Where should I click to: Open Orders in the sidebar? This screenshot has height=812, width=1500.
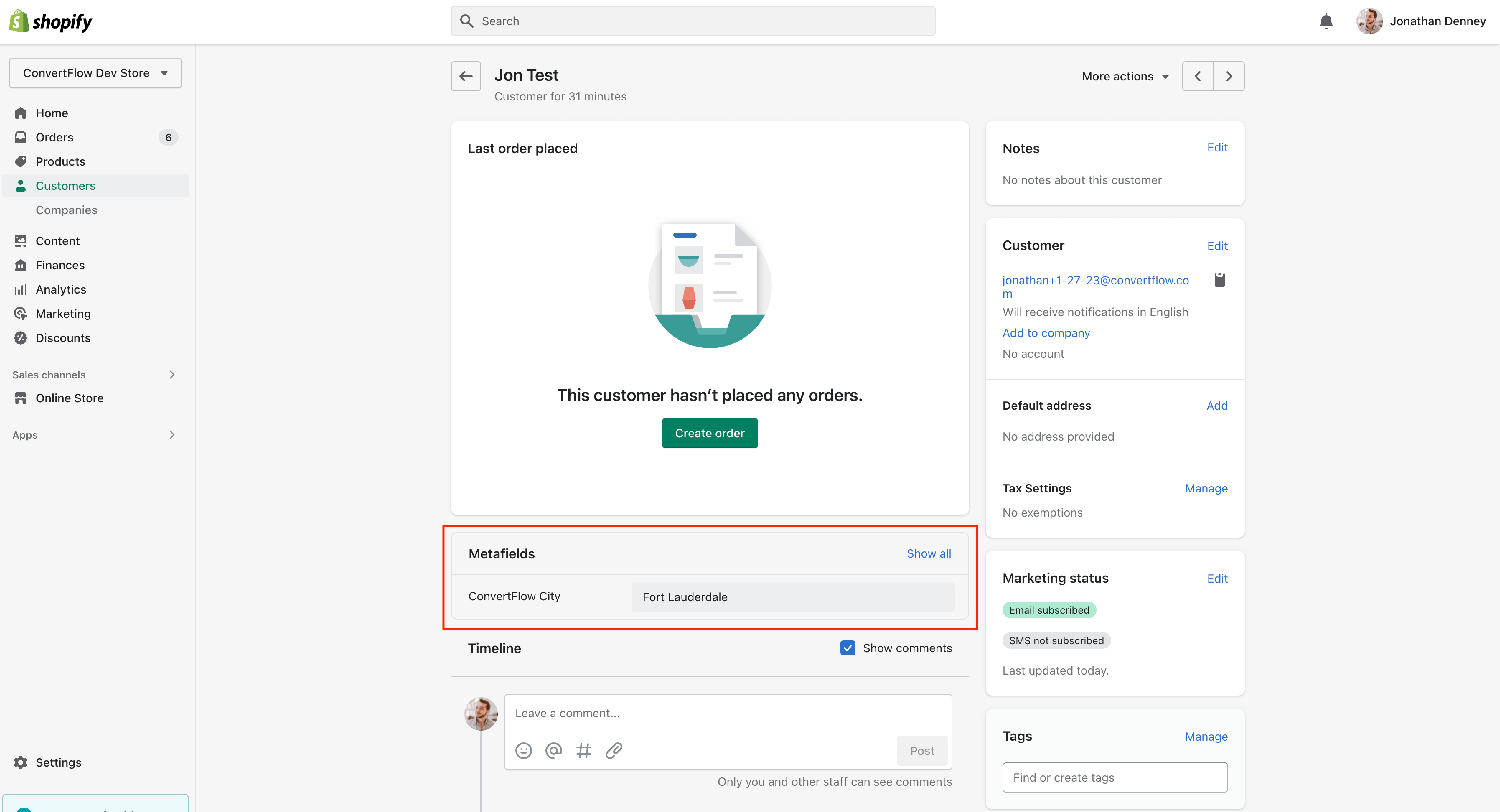(x=54, y=137)
